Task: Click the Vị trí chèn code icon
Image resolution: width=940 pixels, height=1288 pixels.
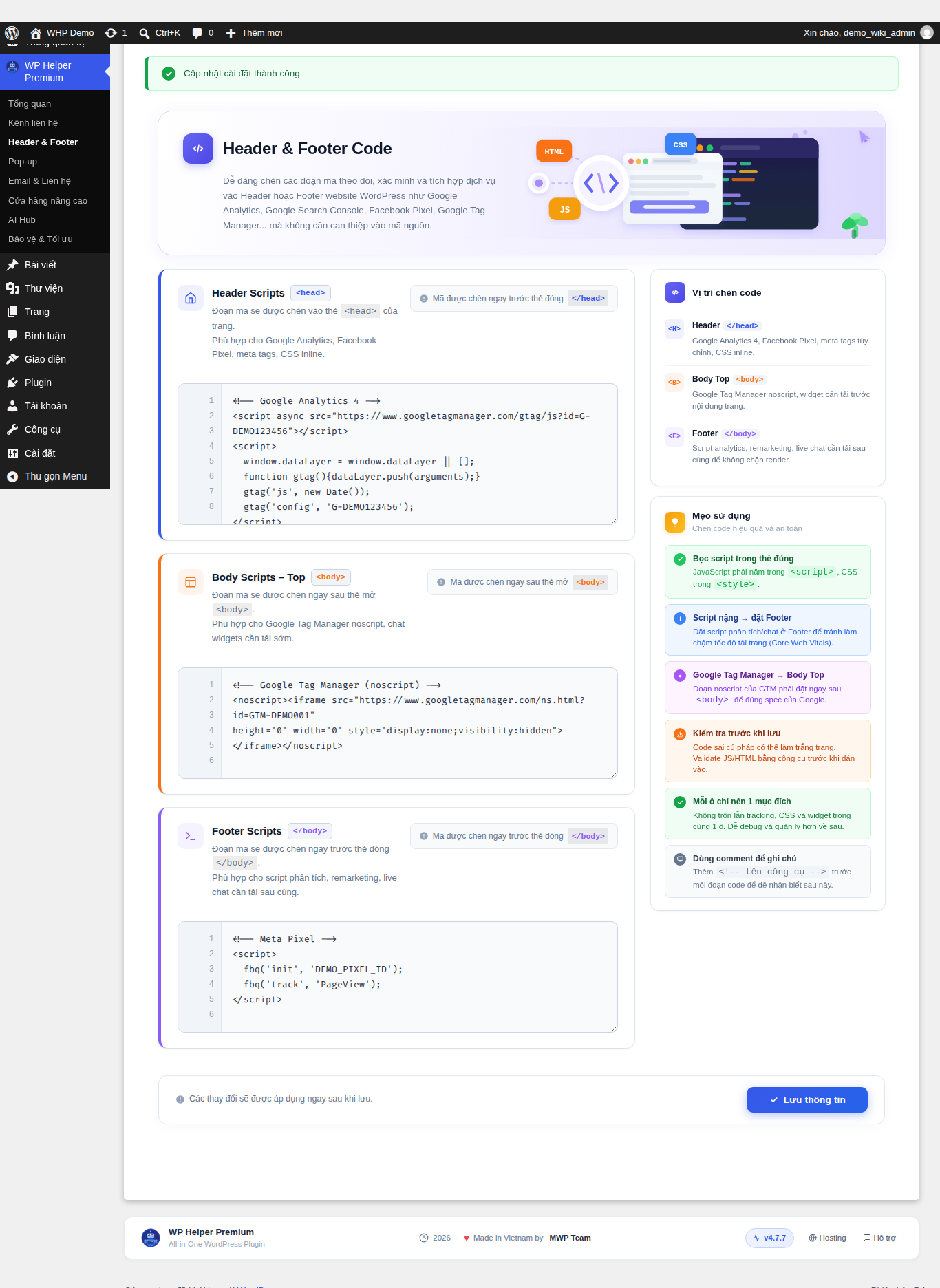Action: pos(675,292)
